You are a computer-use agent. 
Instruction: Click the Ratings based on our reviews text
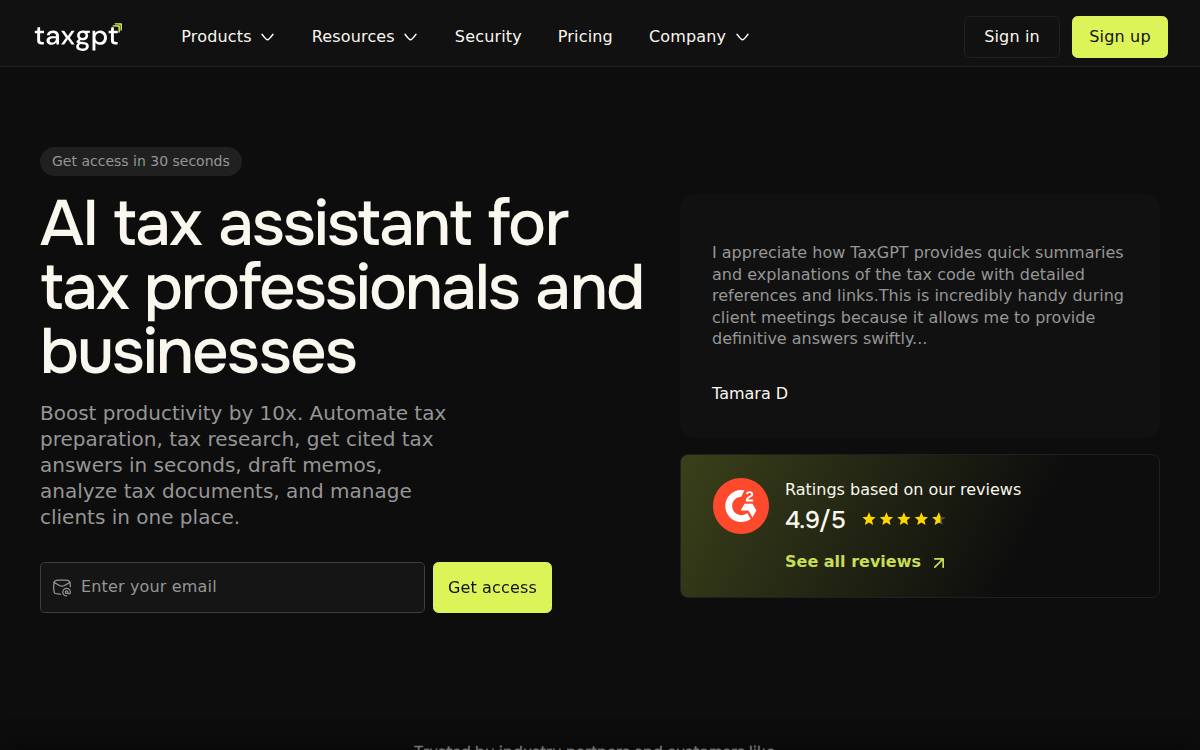[x=903, y=489]
